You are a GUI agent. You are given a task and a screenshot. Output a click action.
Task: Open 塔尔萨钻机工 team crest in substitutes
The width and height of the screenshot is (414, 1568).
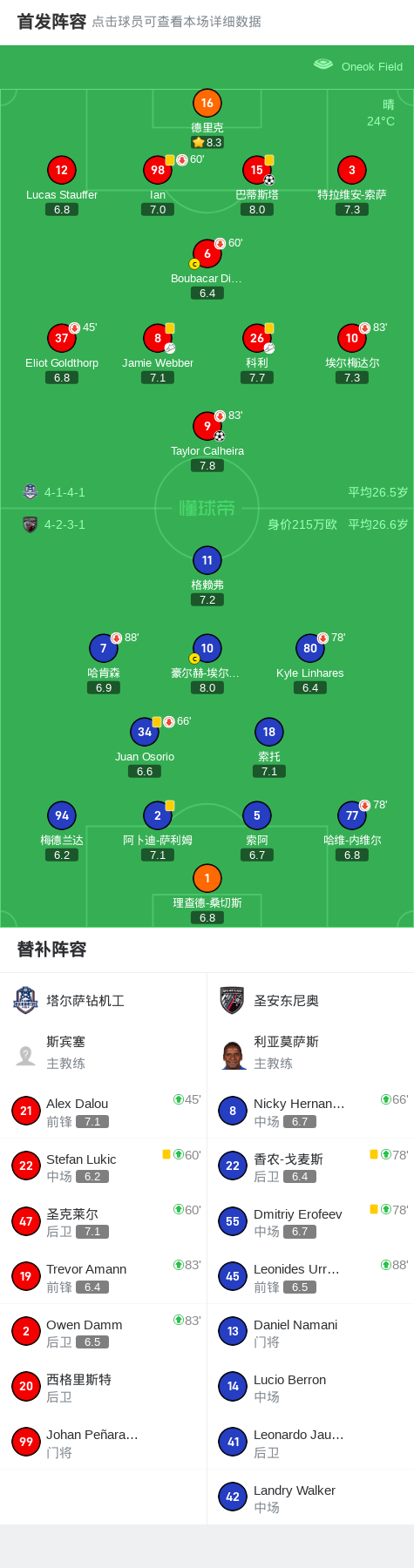click(x=25, y=1000)
